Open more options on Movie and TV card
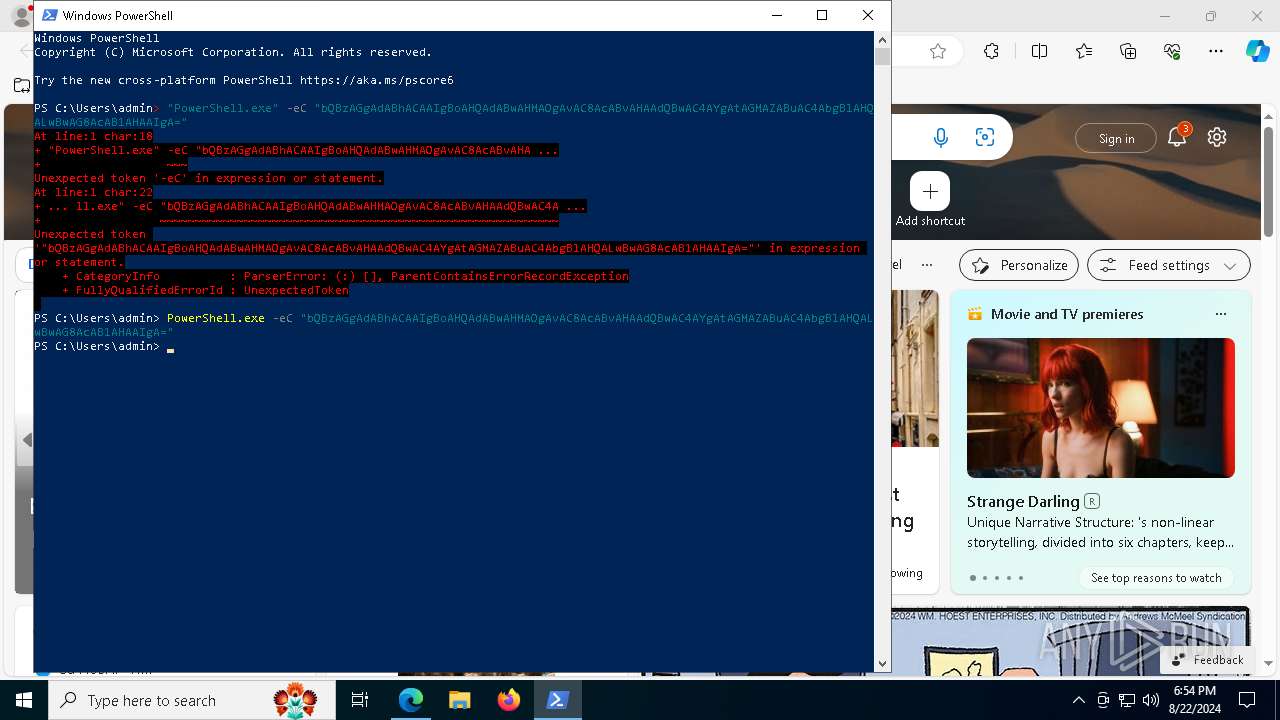The image size is (1280, 720). (x=1220, y=314)
